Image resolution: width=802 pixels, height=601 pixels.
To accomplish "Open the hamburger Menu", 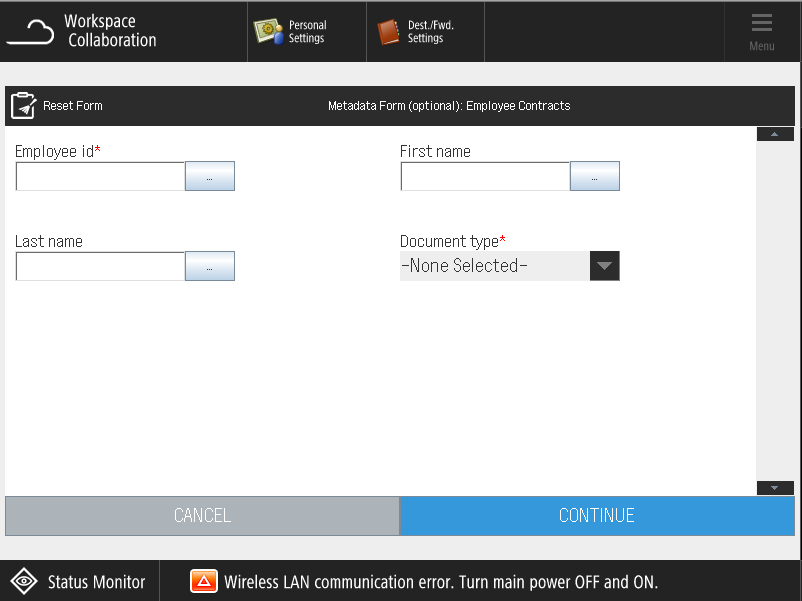I will [762, 31].
